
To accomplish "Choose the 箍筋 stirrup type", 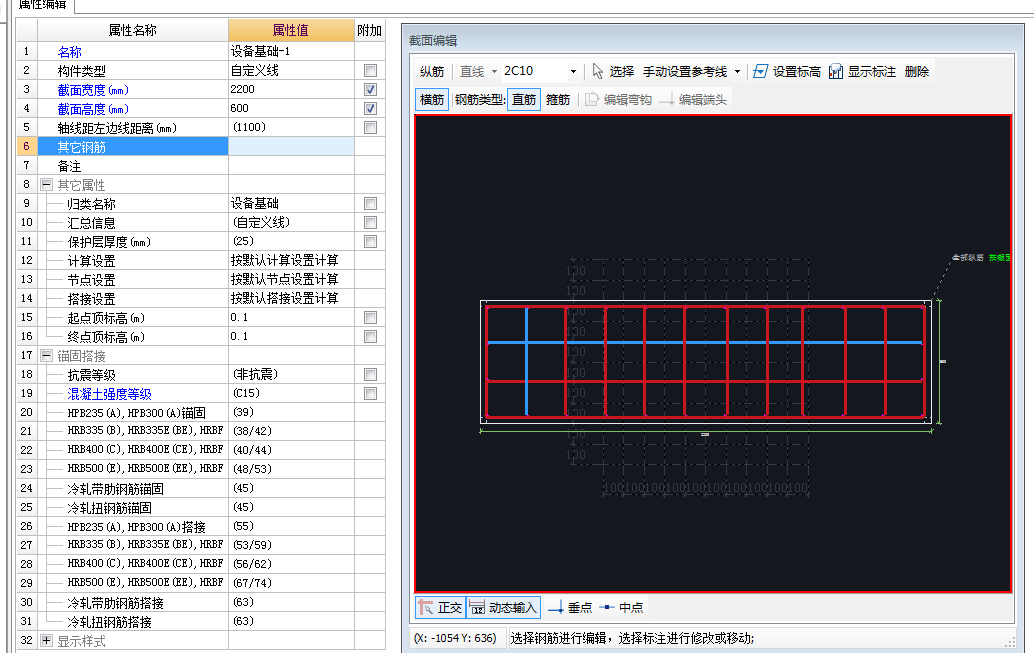I will click(558, 100).
